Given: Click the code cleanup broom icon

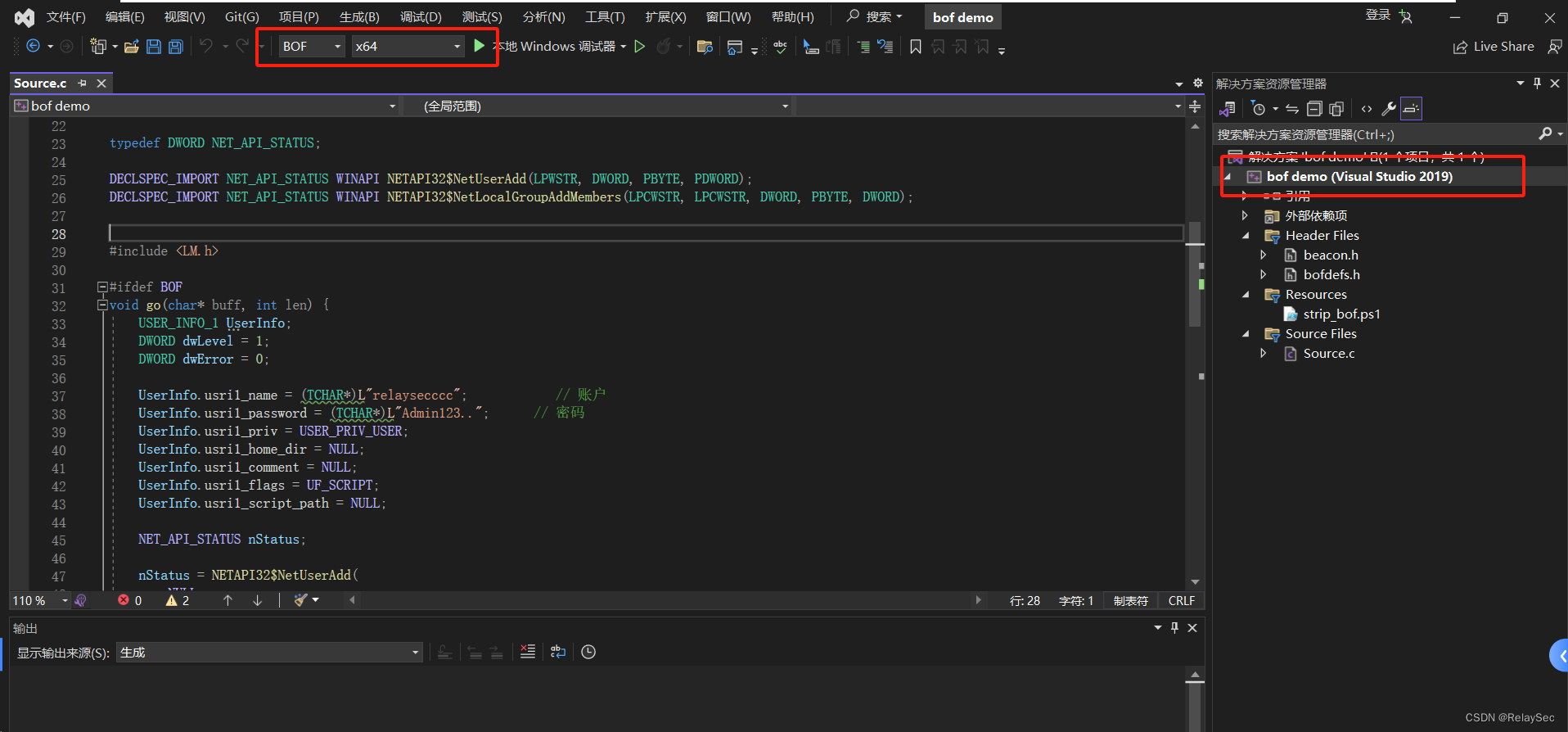Looking at the screenshot, I should coord(300,600).
